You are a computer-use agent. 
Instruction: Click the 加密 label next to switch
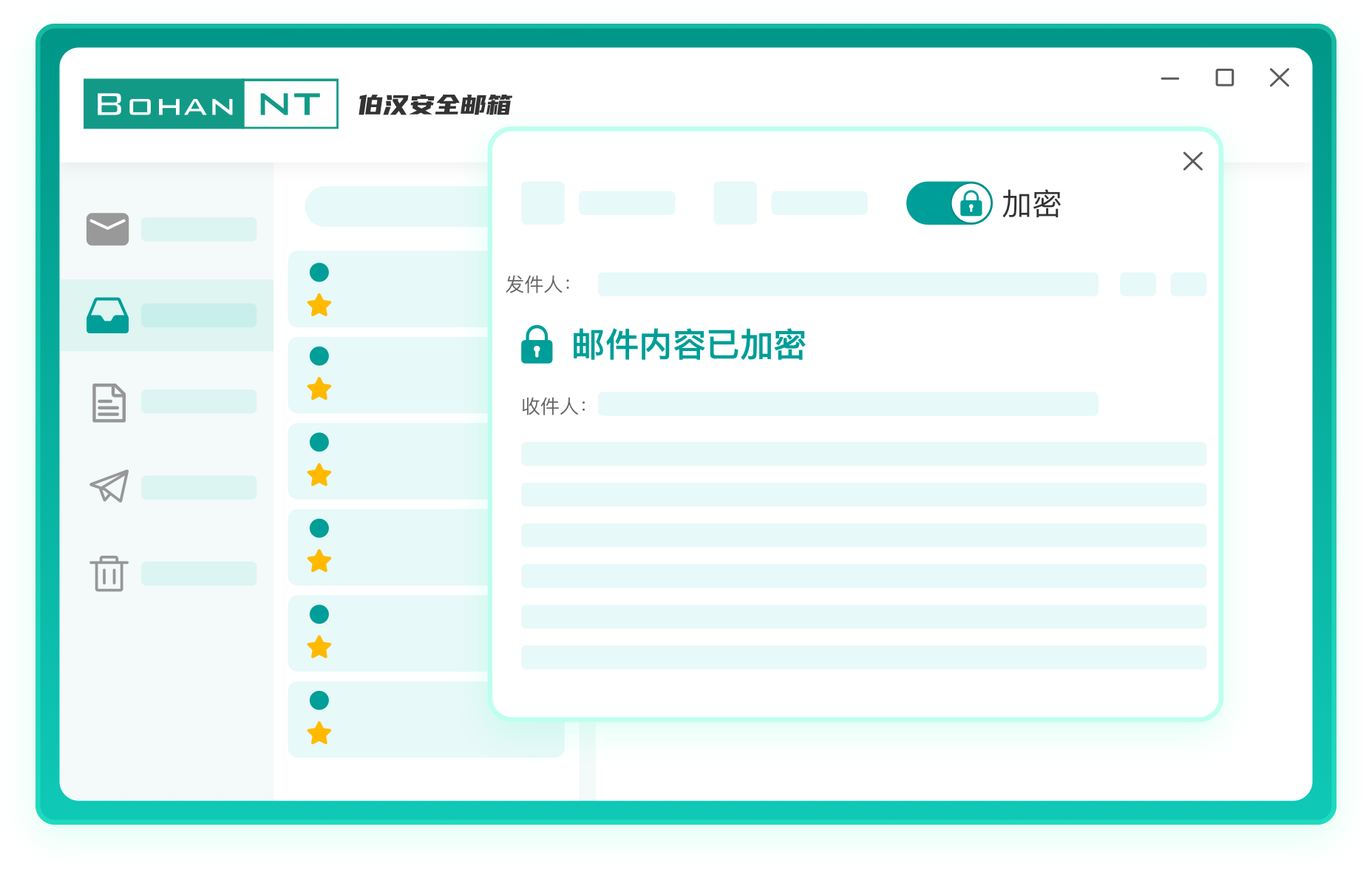[x=1031, y=205]
